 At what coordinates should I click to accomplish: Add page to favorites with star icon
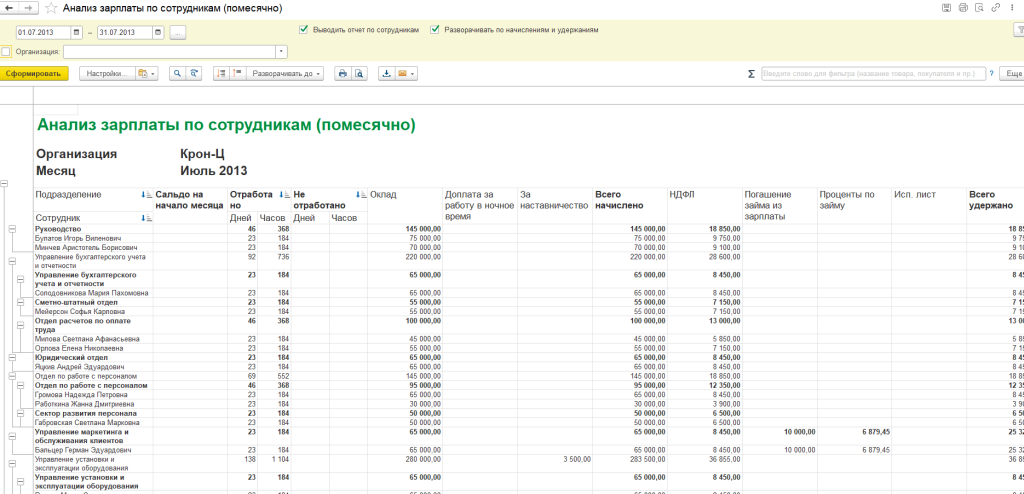50,8
